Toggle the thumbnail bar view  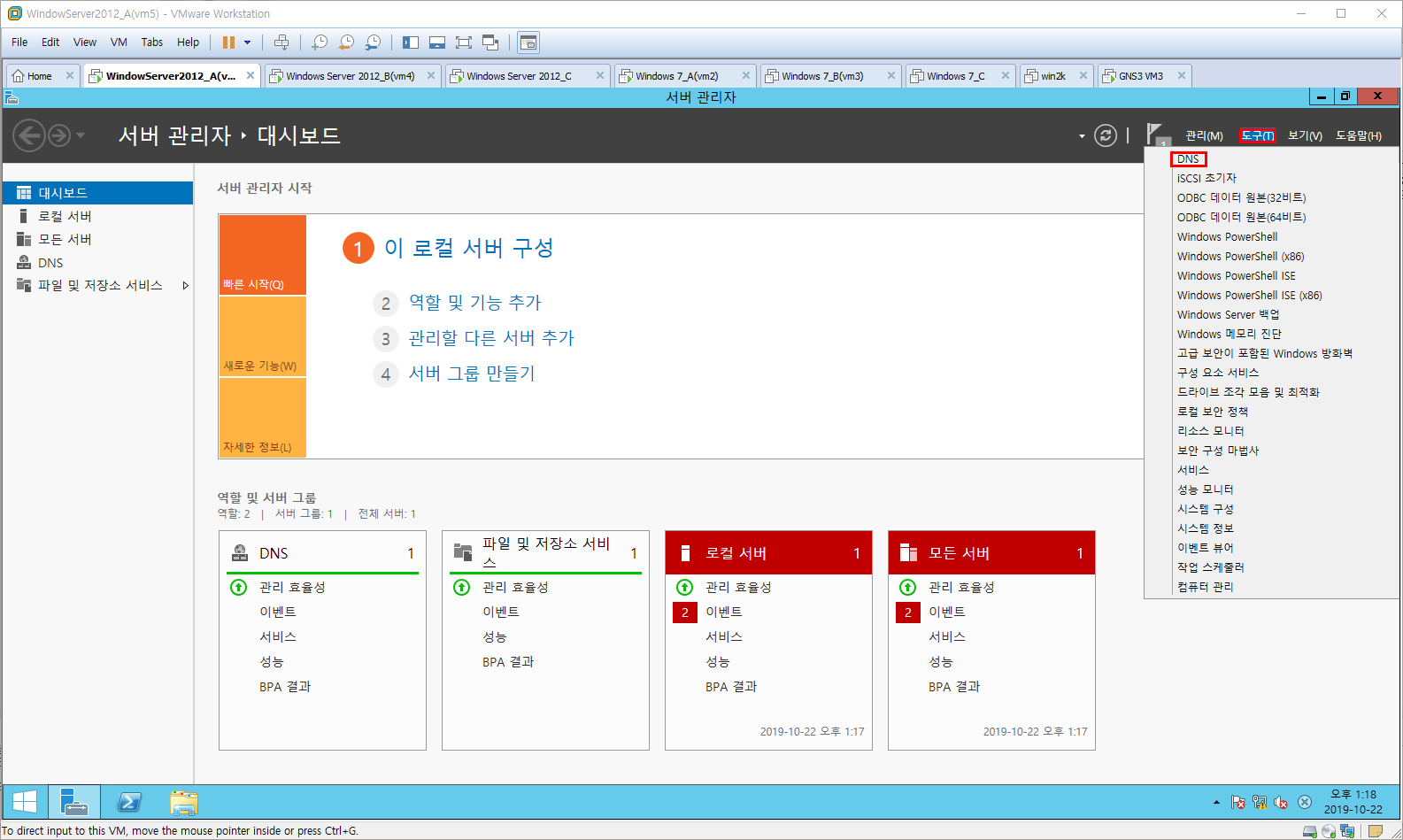tap(437, 42)
